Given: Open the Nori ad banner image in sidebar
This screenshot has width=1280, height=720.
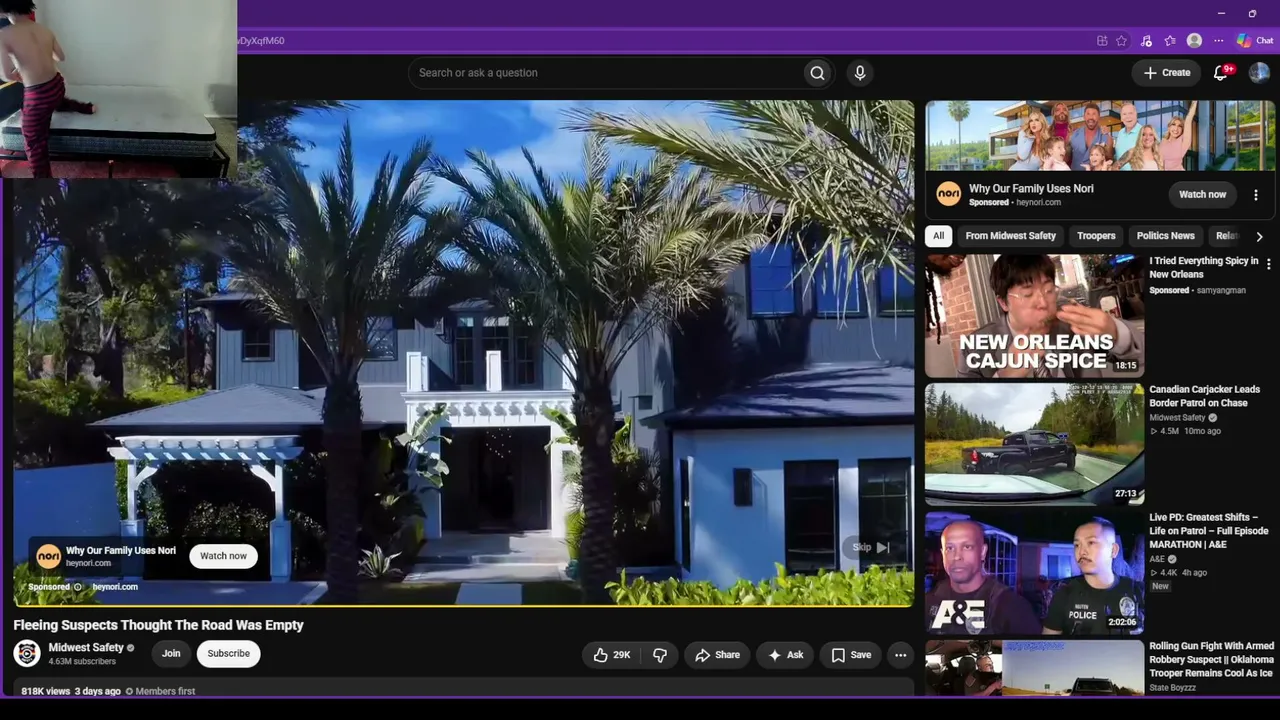Looking at the screenshot, I should click(1100, 136).
